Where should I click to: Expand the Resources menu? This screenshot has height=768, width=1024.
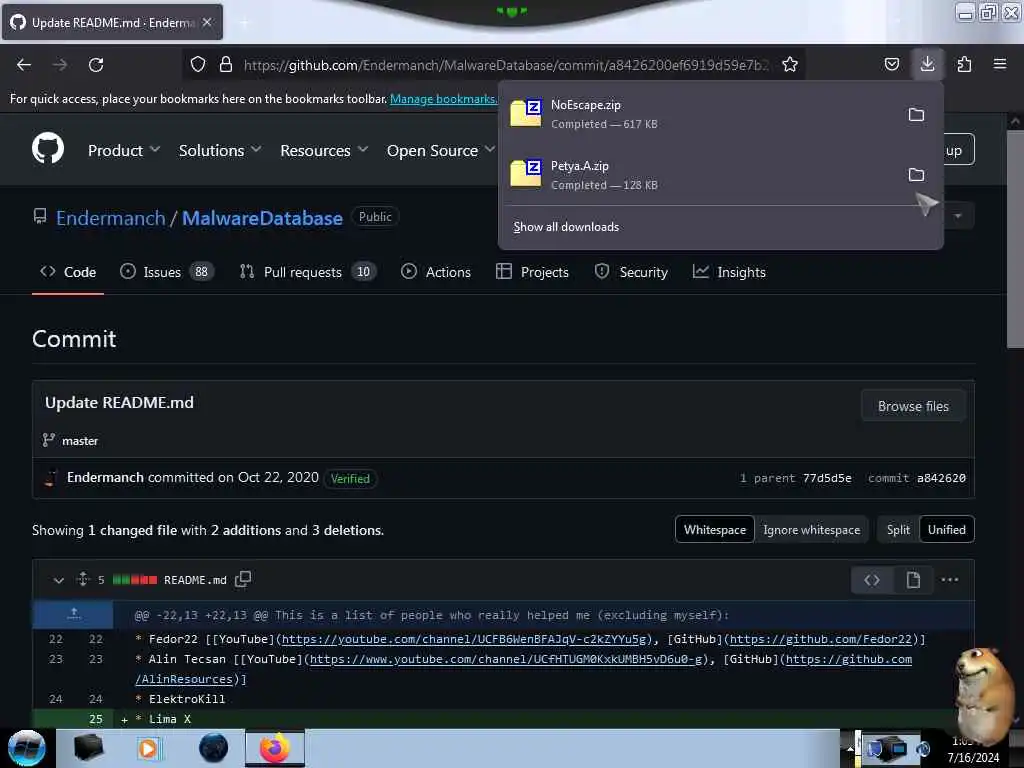[x=324, y=150]
